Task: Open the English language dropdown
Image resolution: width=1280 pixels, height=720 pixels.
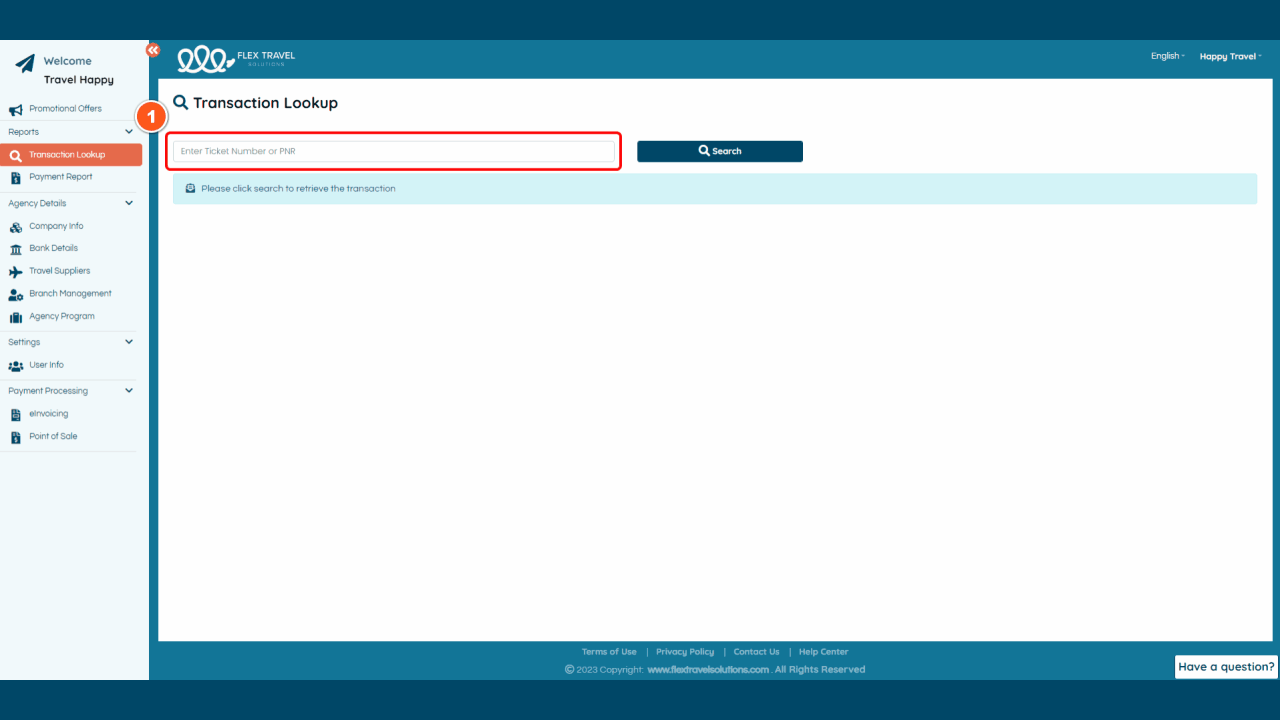Action: (x=1167, y=56)
